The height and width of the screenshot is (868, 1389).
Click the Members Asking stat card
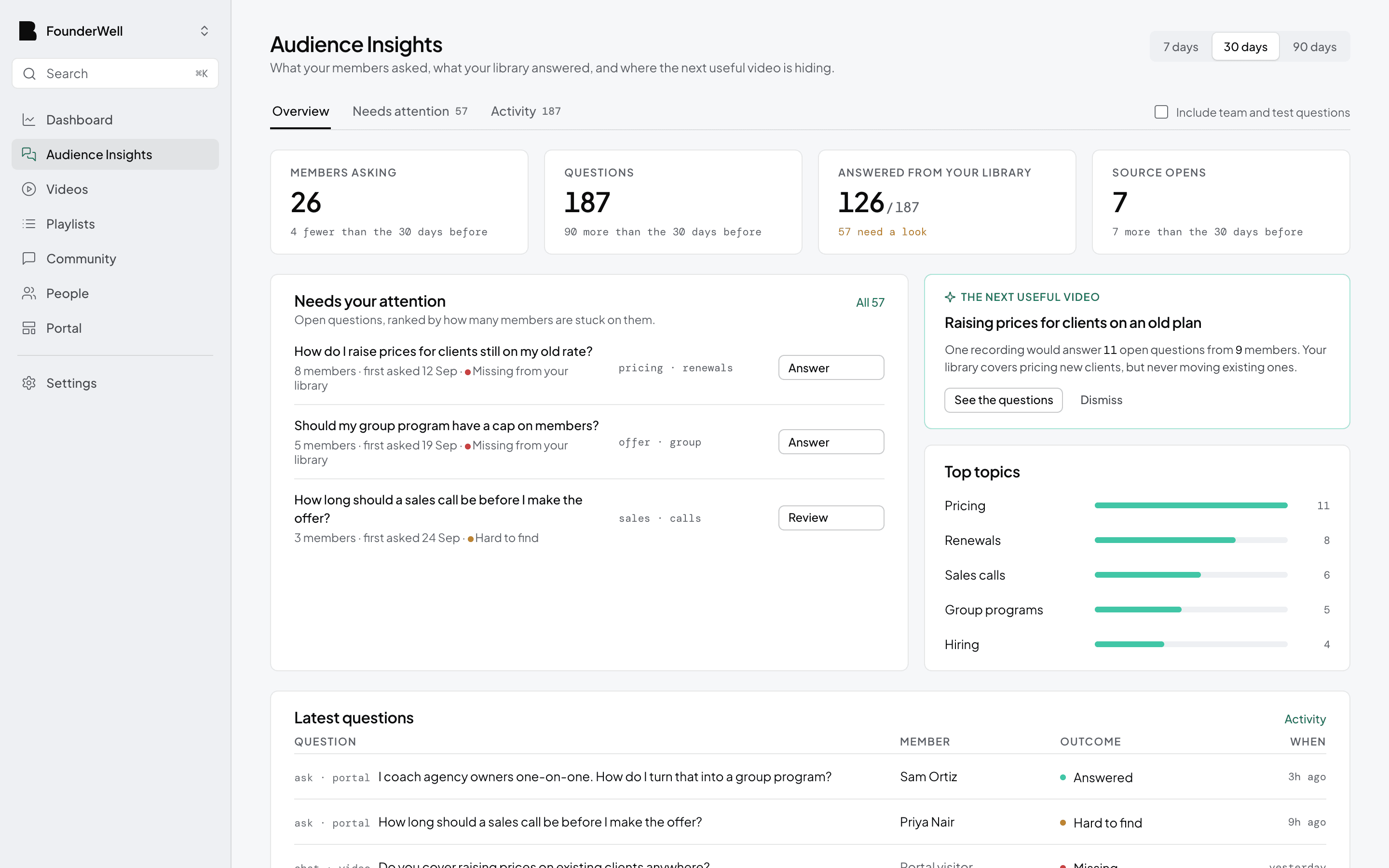coord(399,202)
